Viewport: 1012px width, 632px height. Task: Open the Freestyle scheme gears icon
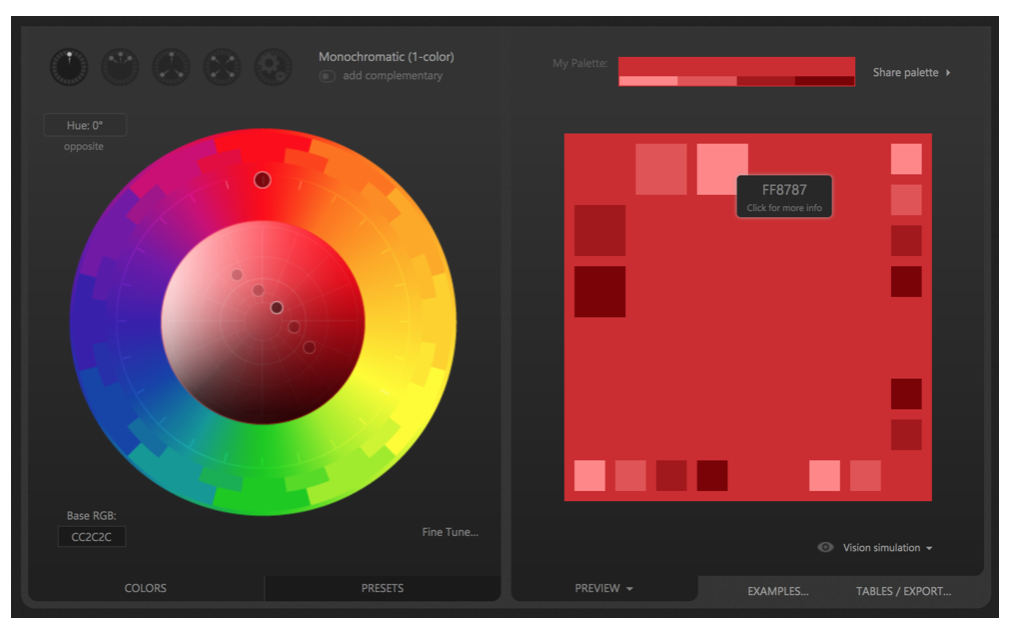pyautogui.click(x=273, y=66)
